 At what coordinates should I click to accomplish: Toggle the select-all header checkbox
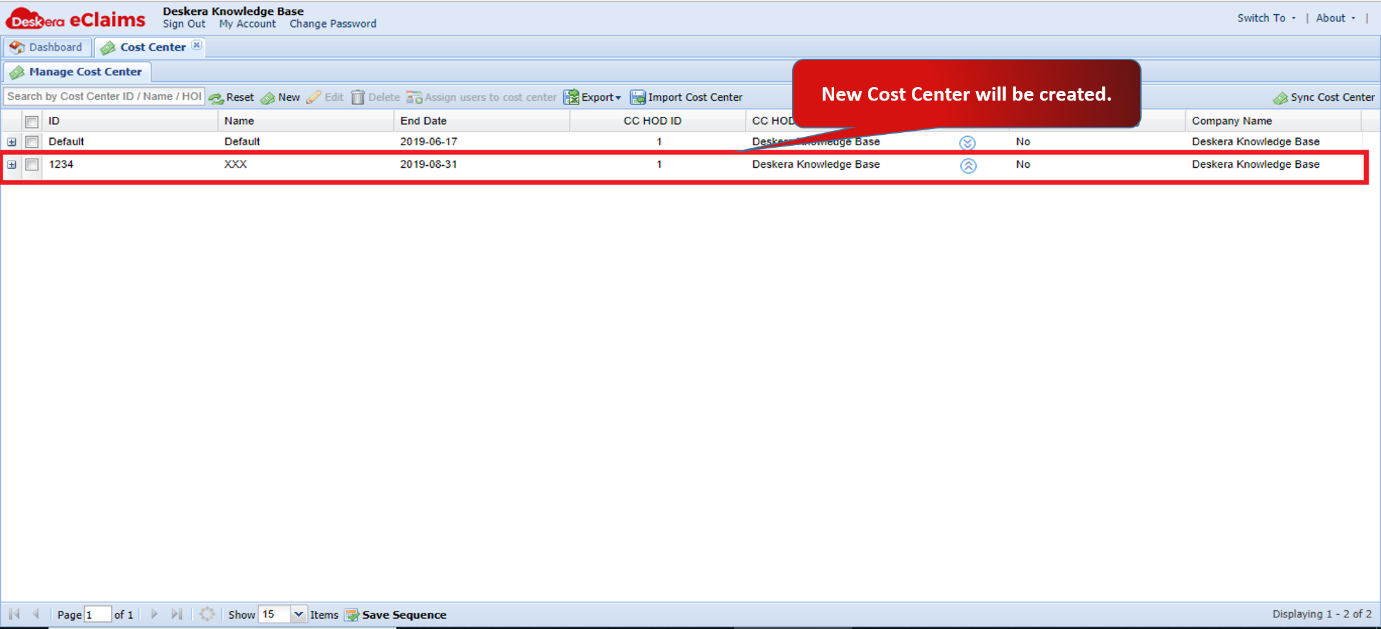click(32, 121)
